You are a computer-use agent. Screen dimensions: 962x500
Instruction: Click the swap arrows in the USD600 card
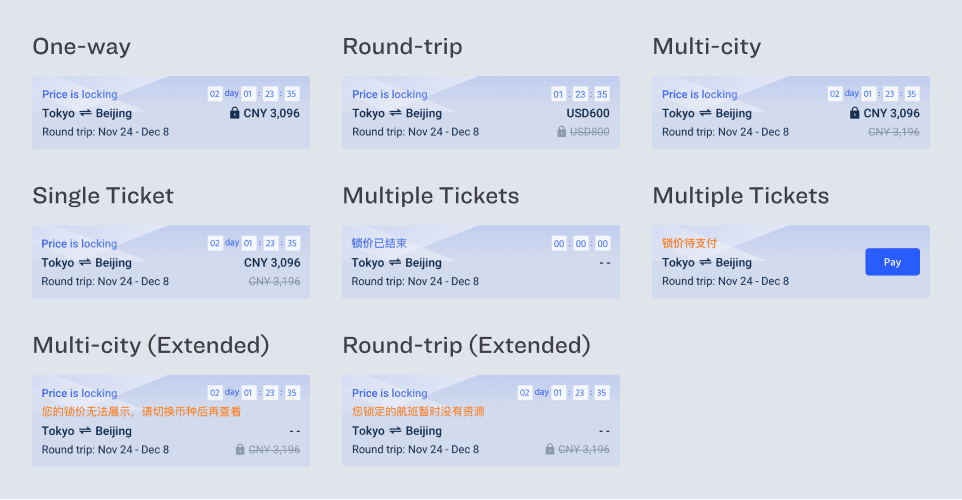click(x=396, y=114)
